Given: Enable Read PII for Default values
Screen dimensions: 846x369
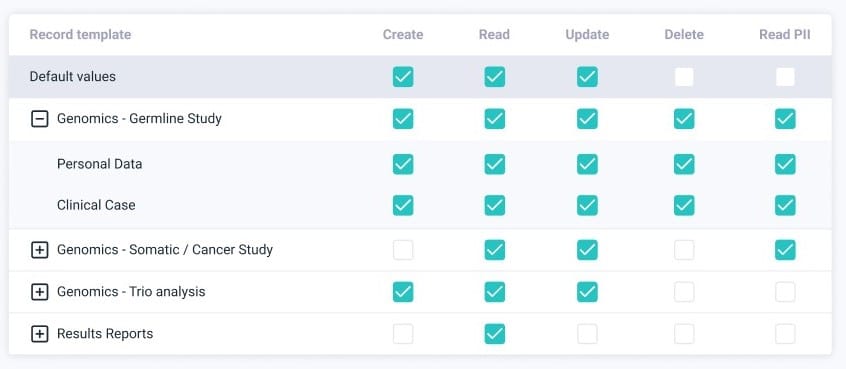Looking at the screenshot, I should (785, 77).
